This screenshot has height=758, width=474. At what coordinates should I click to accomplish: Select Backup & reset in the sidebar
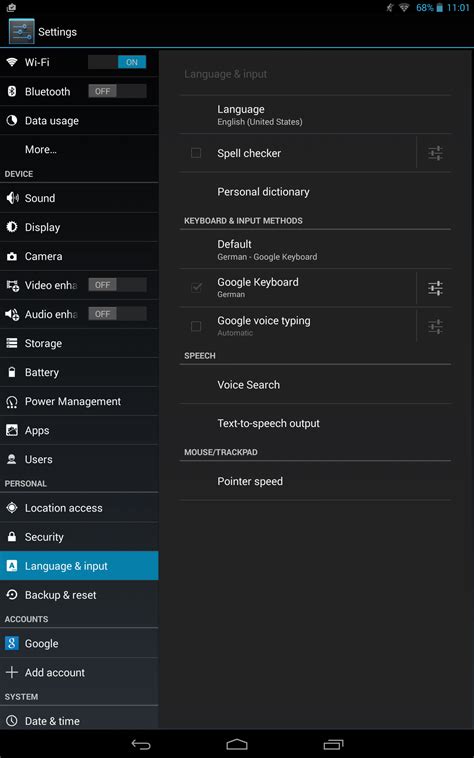click(79, 595)
